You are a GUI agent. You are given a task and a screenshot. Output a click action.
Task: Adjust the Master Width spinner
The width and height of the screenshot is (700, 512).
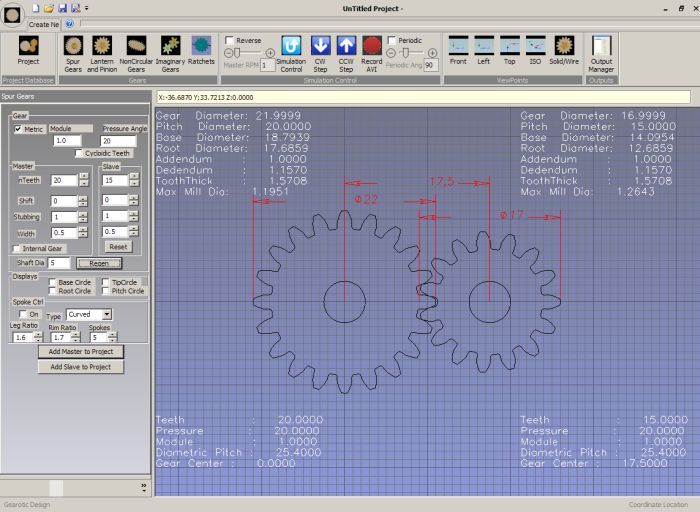(x=83, y=233)
